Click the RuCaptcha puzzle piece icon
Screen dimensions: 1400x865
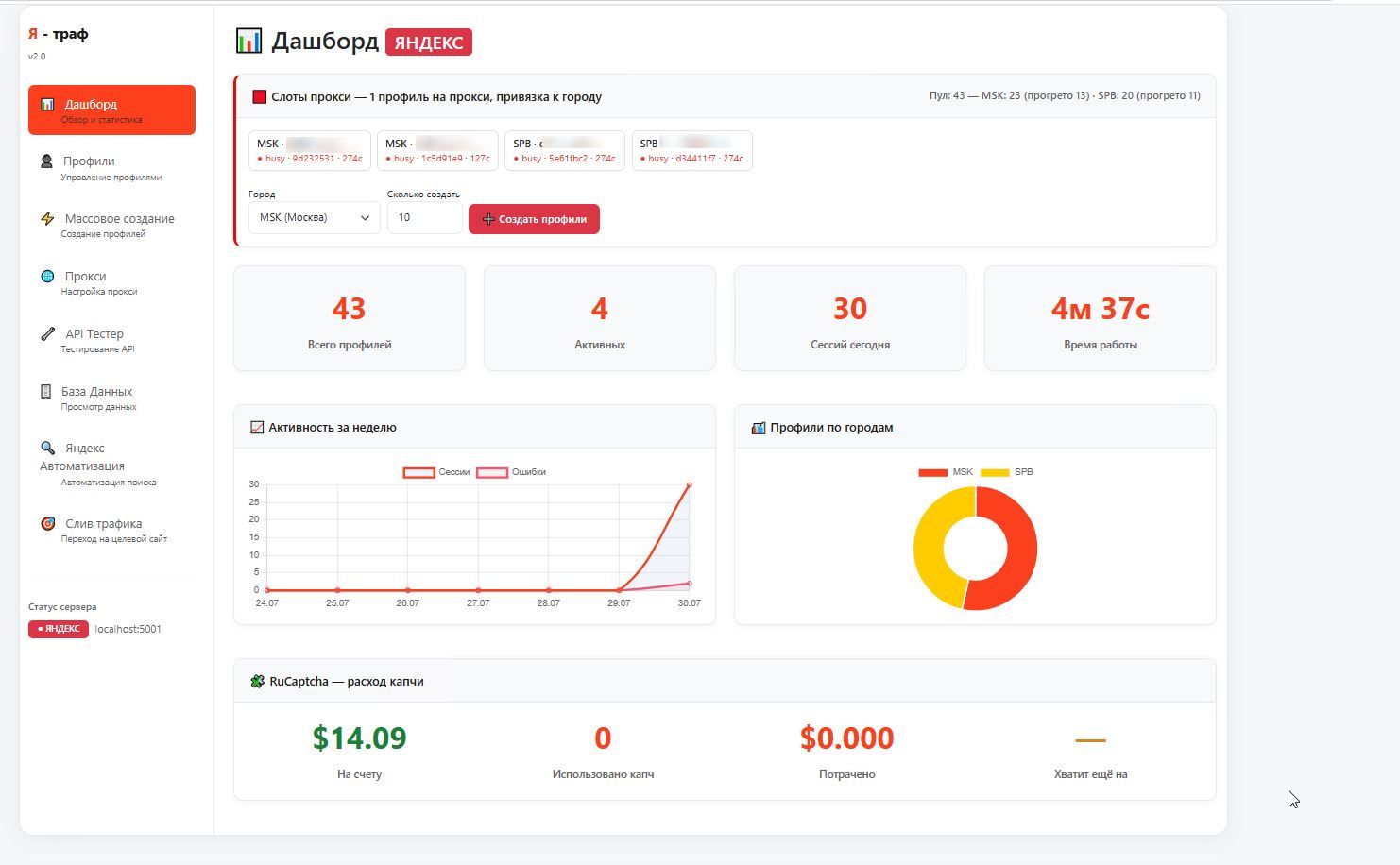pos(257,681)
